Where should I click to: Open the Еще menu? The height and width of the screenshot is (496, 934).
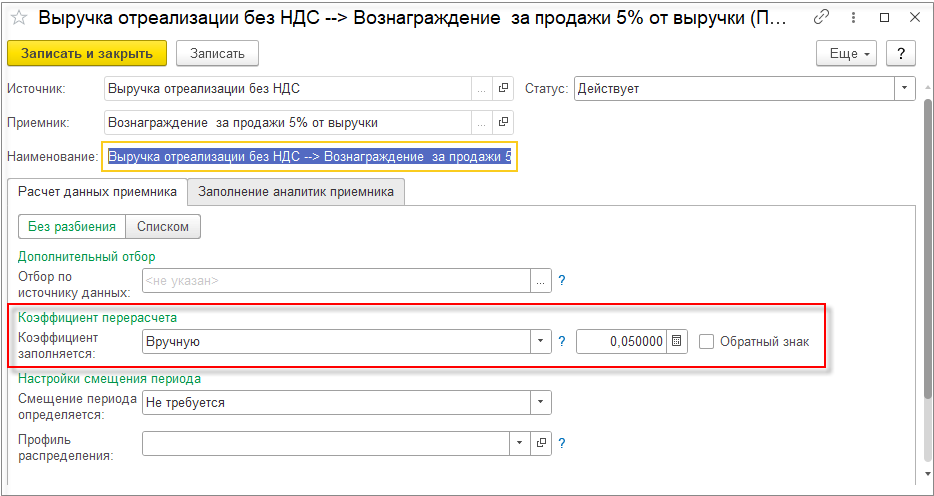tap(846, 53)
